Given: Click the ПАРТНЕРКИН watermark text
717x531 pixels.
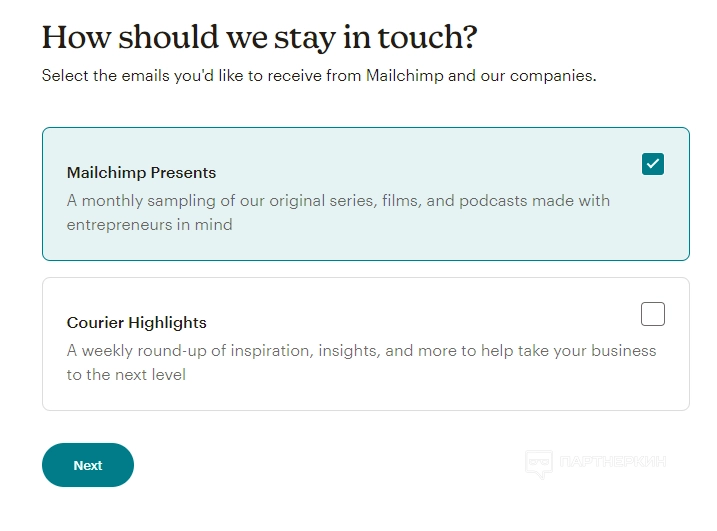Looking at the screenshot, I should pyautogui.click(x=612, y=462).
